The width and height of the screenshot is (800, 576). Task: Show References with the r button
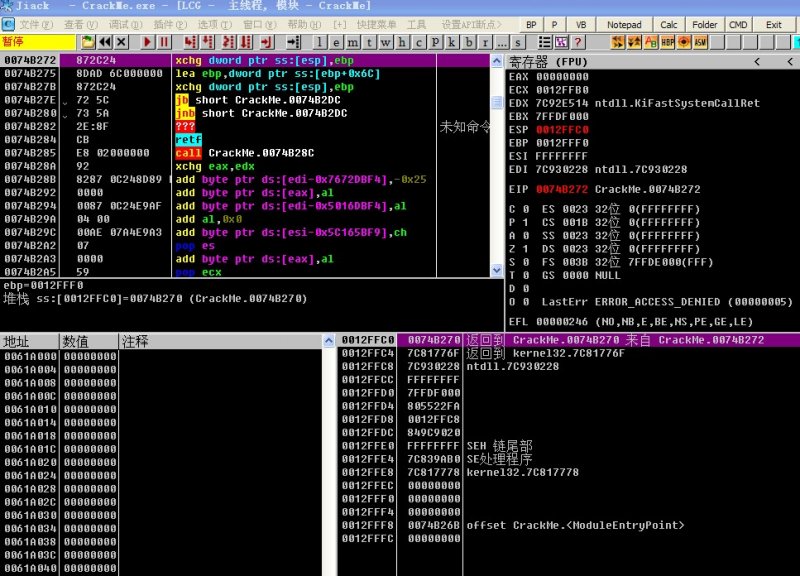click(485, 42)
